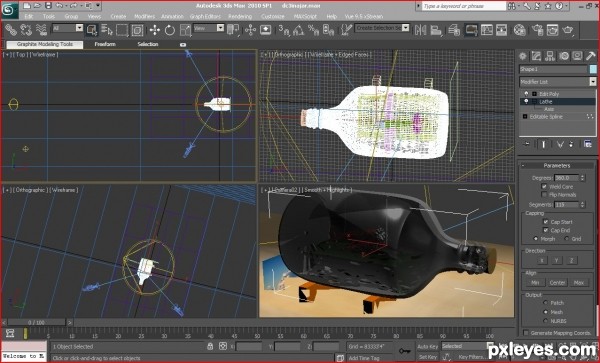
Task: Enable Generate Mapping Coords checkbox
Action: coord(526,333)
